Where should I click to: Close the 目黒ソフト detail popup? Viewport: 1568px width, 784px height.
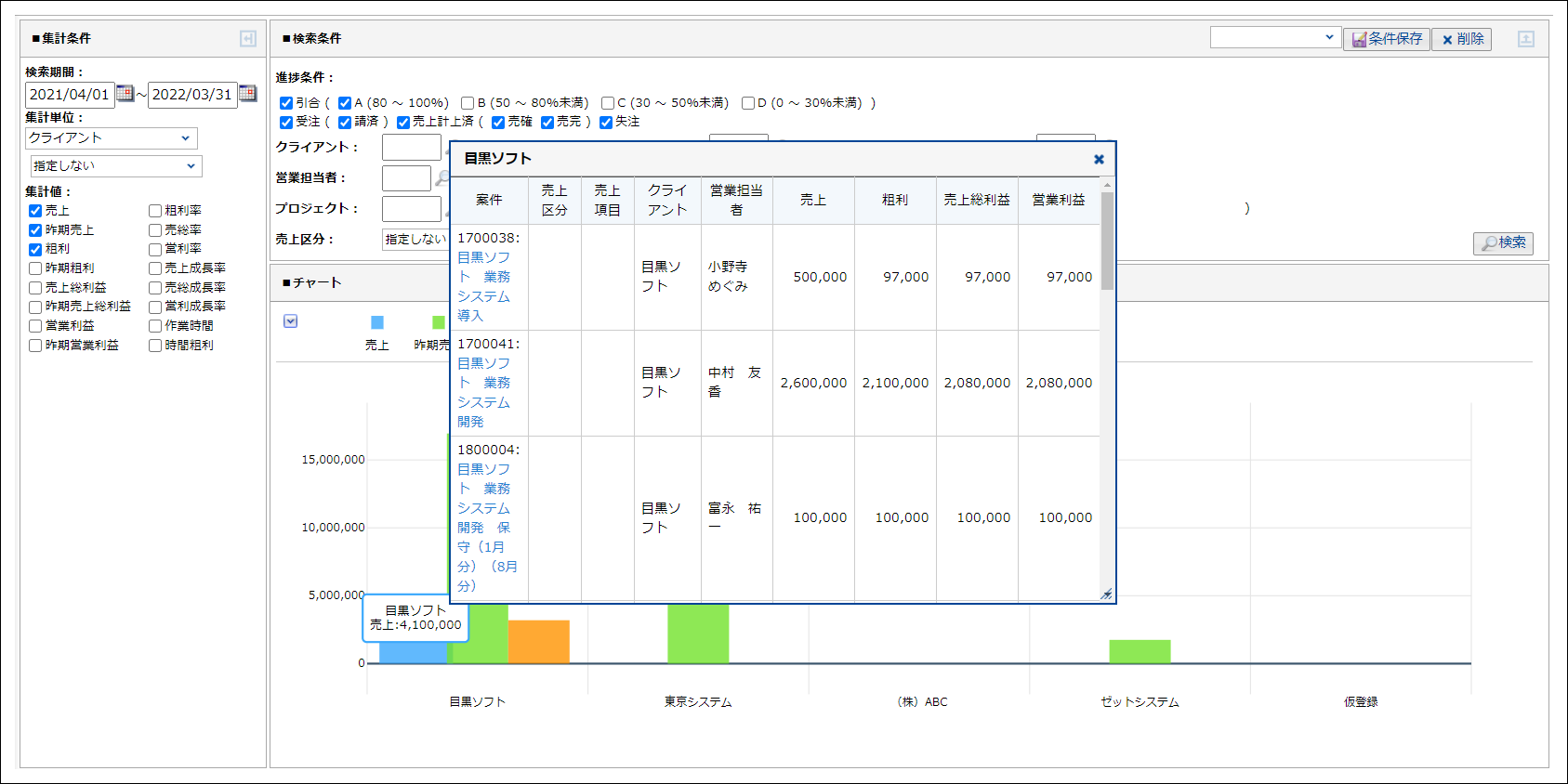[1099, 159]
